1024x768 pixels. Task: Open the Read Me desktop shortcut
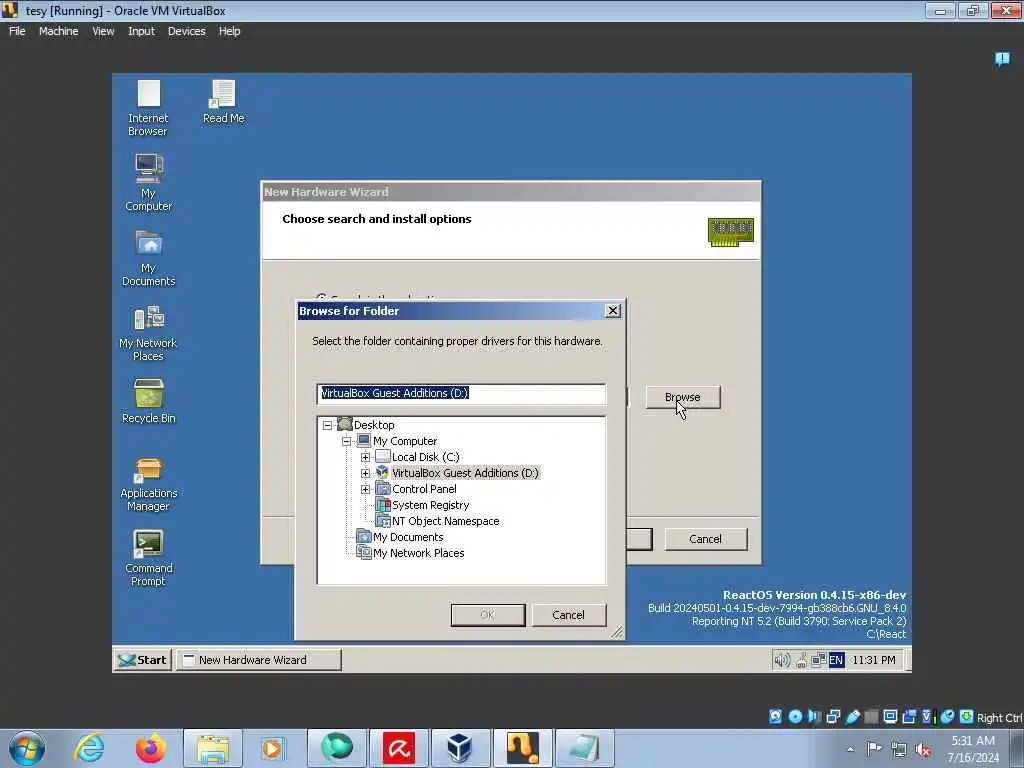click(223, 102)
